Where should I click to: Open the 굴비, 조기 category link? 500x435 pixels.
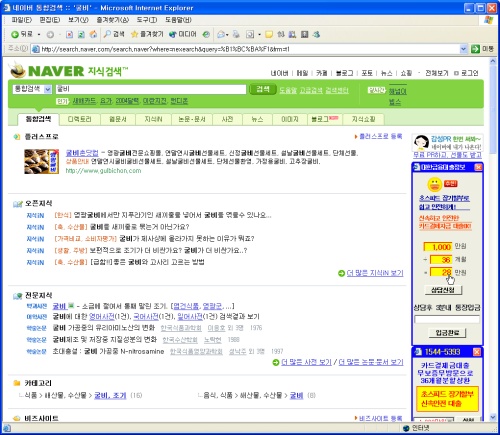110,396
